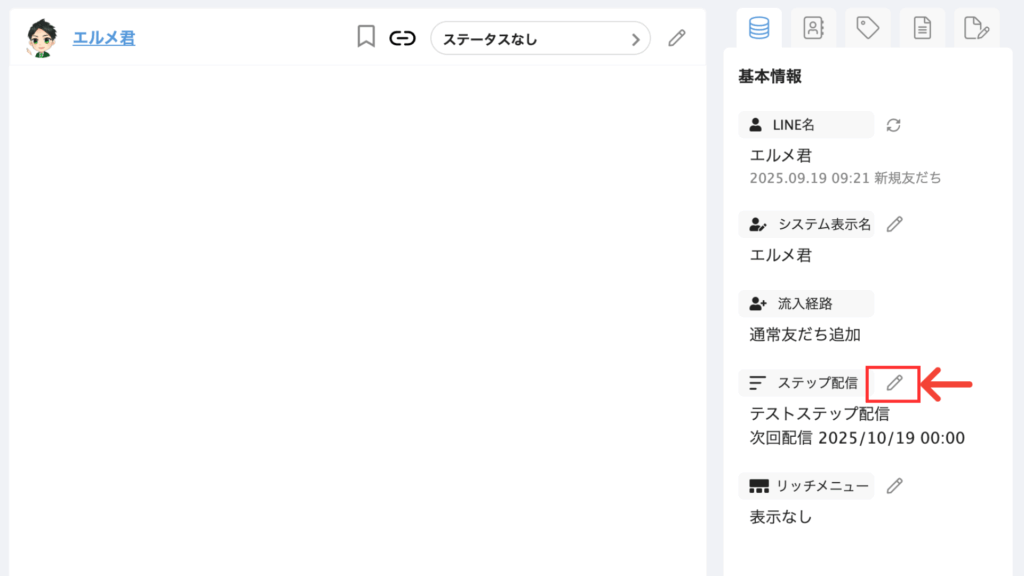Open the document with pencil tab
This screenshot has height=576, width=1024.
976,28
